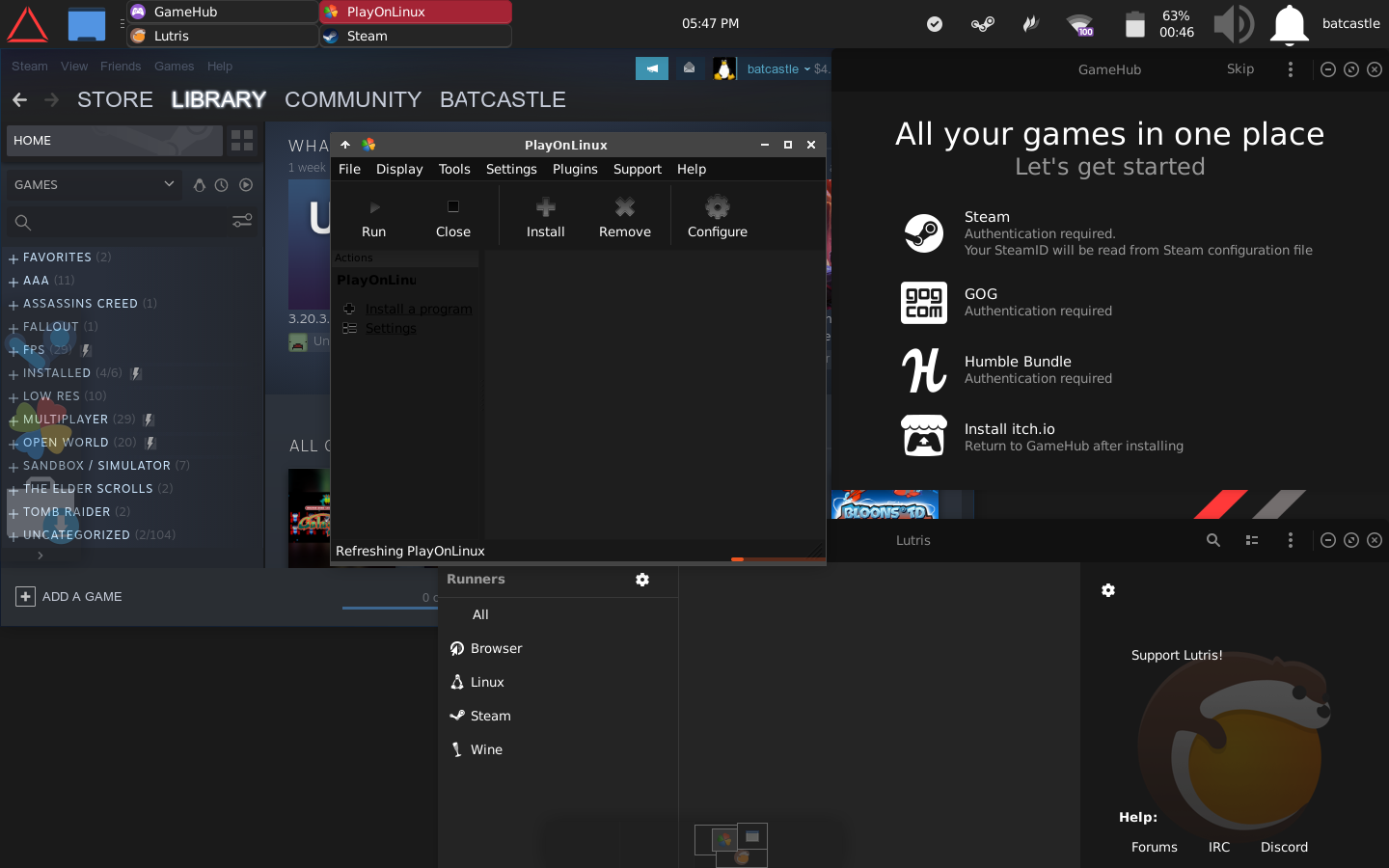This screenshot has width=1389, height=868.
Task: Click the checkmark tray icon in panel
Action: 935,24
